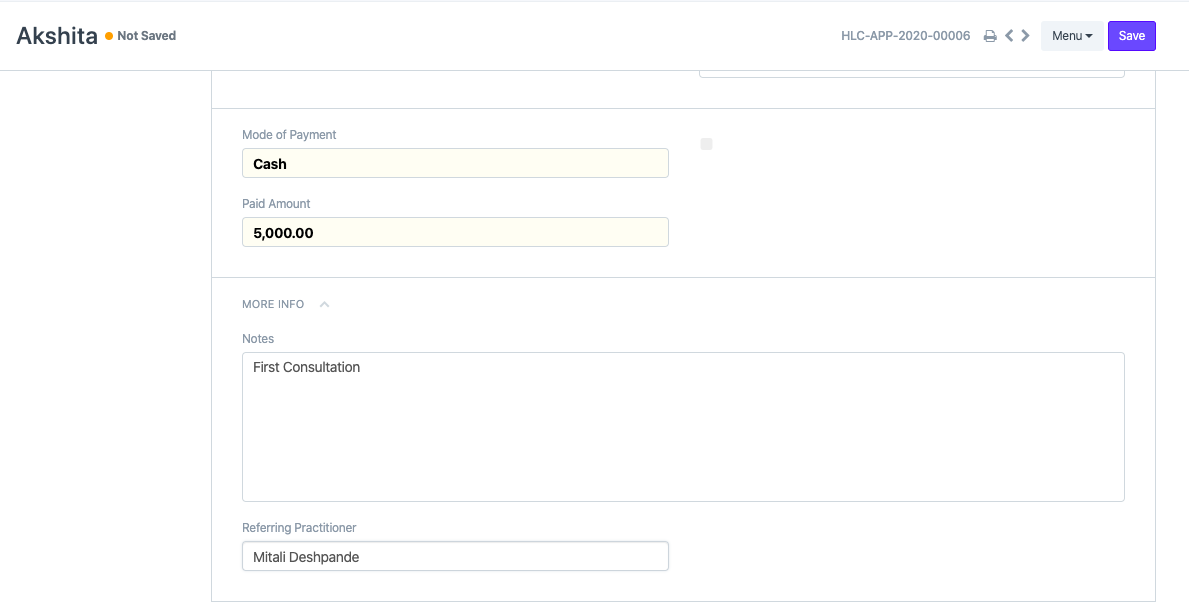Click the print icon
Screen dimensions: 1189x603
[x=990, y=36]
